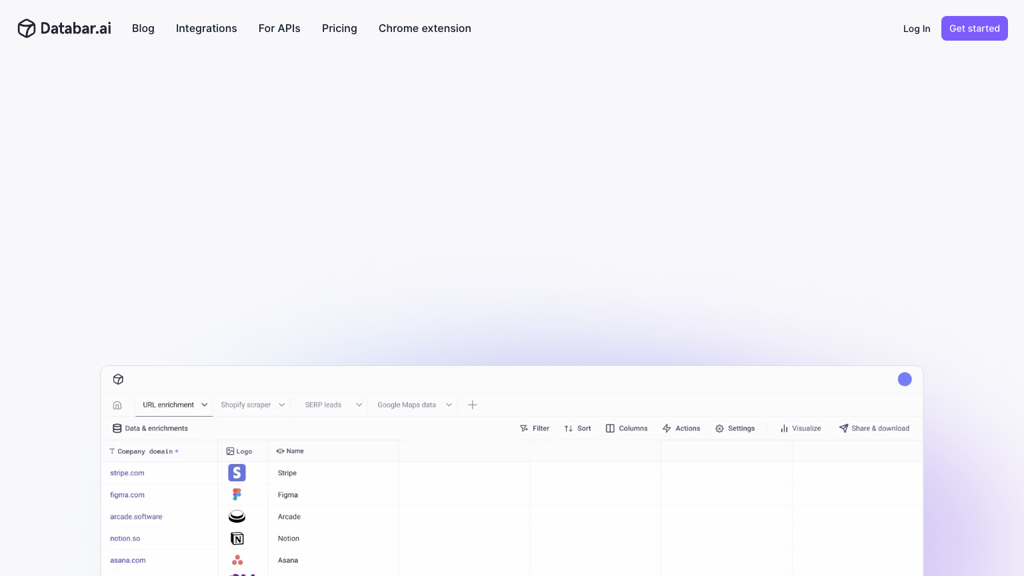Screen dimensions: 1024x576
Task: Open the Google Maps data dropdown chevron
Action: tap(448, 405)
